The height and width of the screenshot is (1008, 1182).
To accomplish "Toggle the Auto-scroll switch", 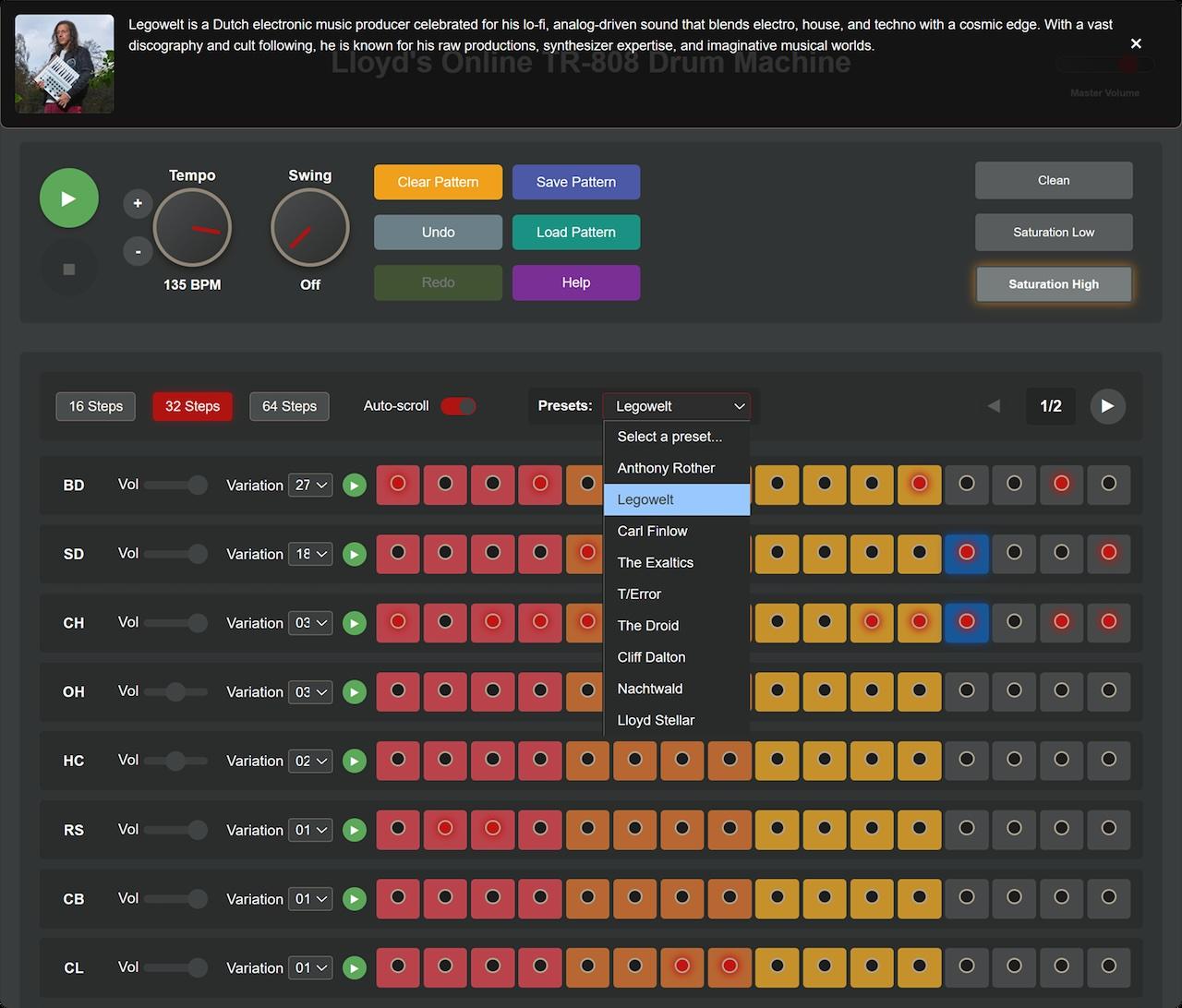I will pos(458,406).
